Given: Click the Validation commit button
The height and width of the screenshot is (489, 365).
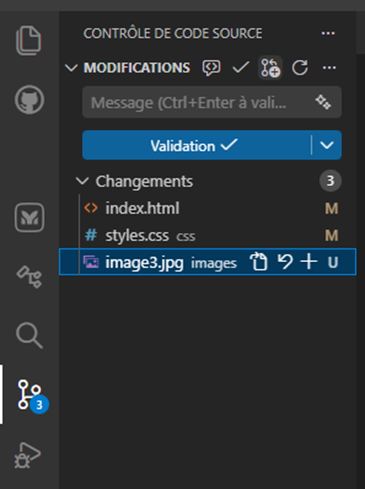Looking at the screenshot, I should (197, 145).
